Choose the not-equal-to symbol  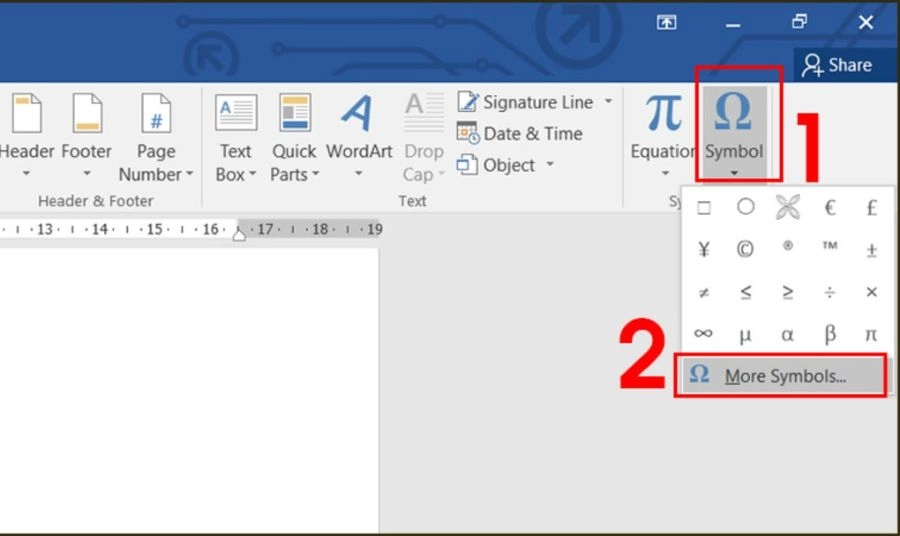click(703, 292)
